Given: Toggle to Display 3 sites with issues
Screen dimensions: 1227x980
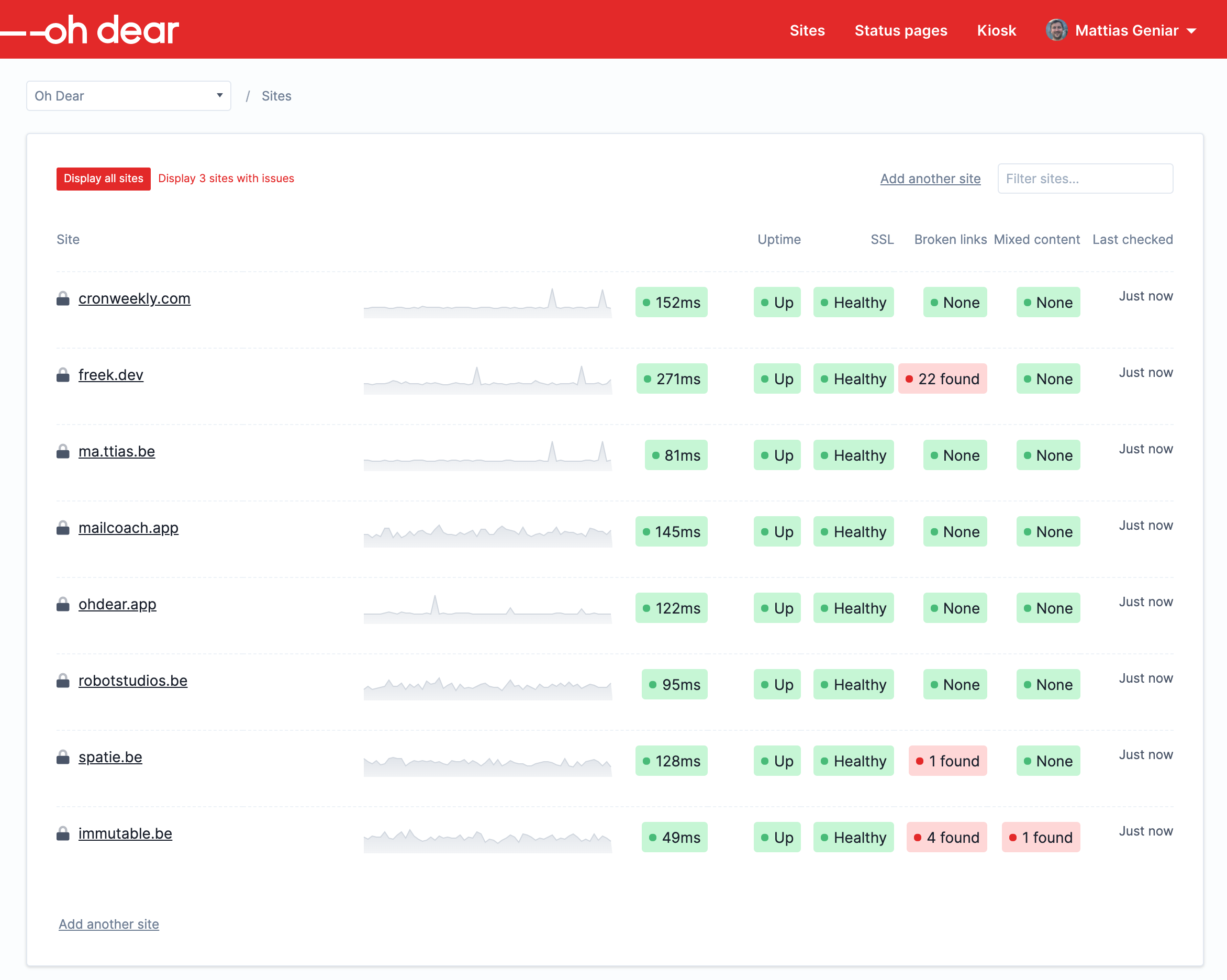Looking at the screenshot, I should coord(225,179).
